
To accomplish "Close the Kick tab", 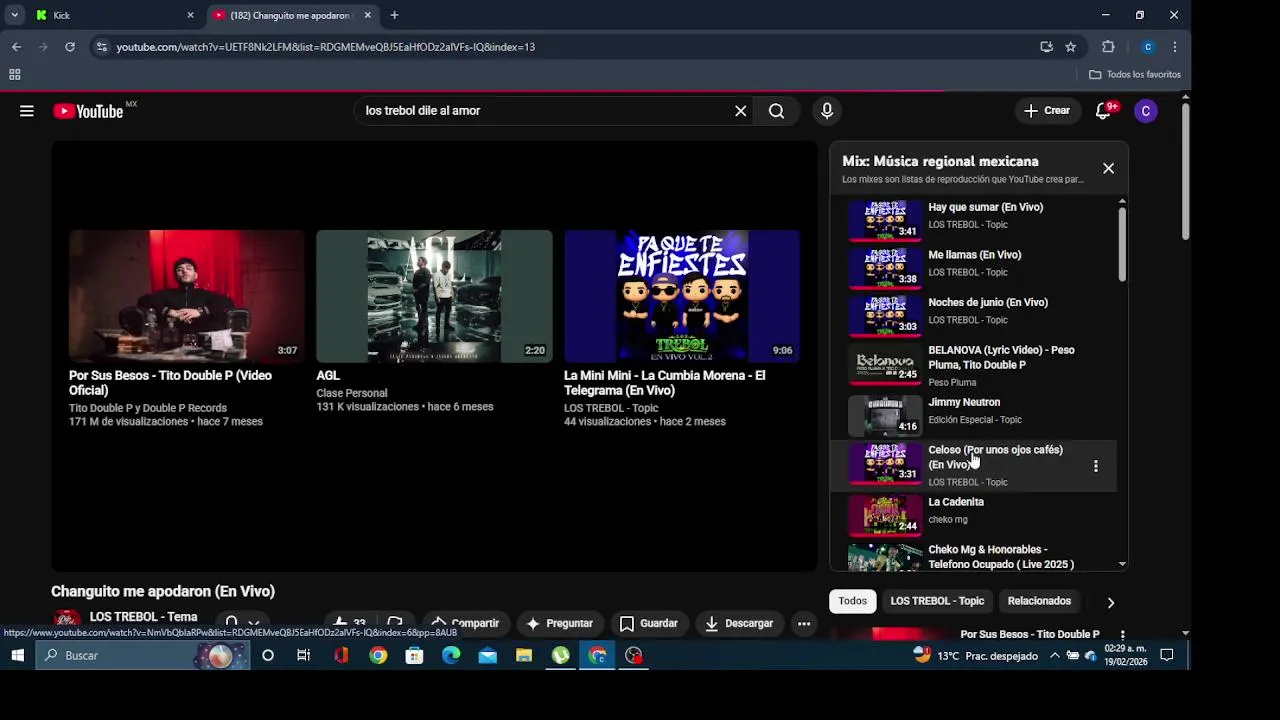I will [x=190, y=15].
